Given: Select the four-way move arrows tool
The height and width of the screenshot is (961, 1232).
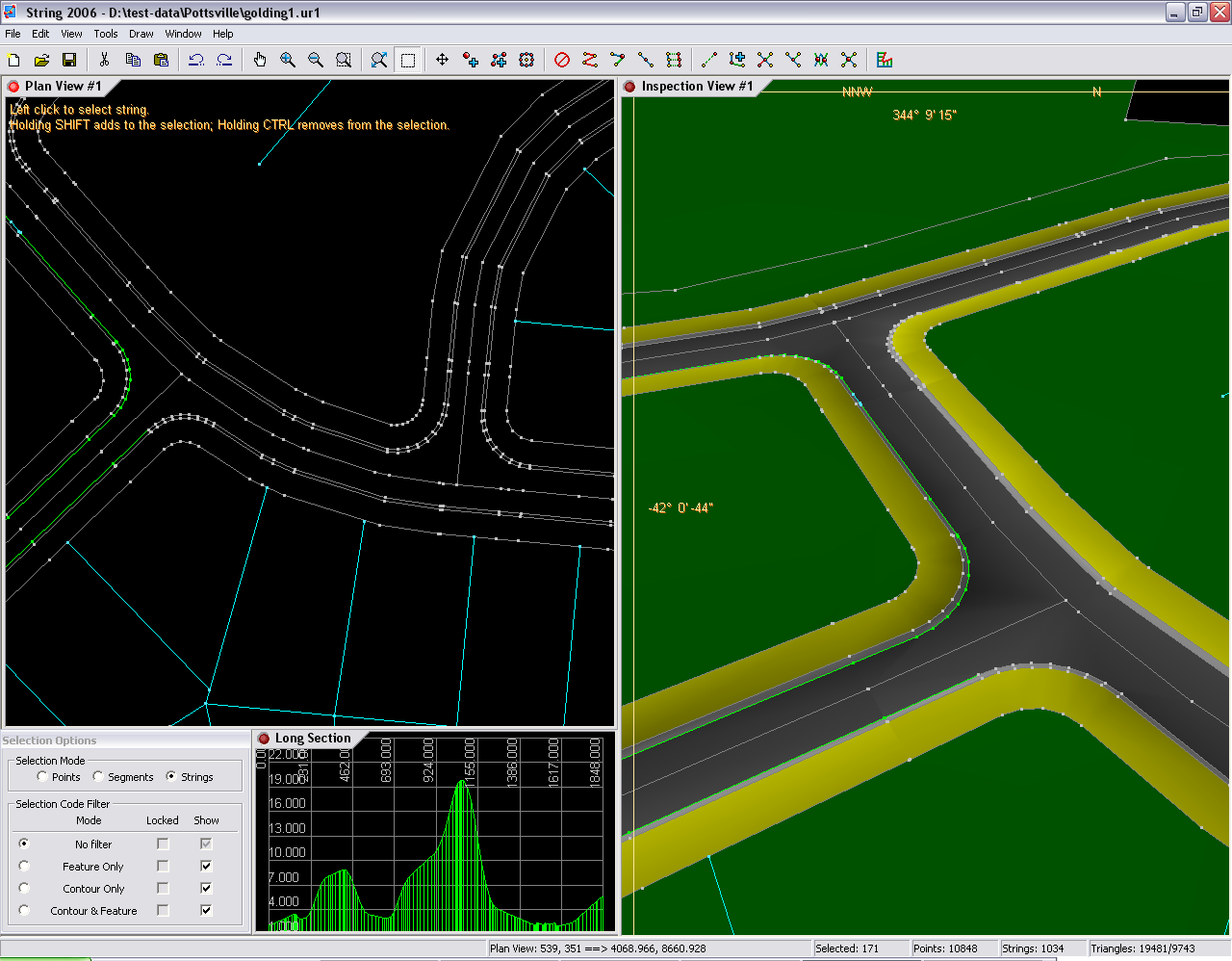Looking at the screenshot, I should pyautogui.click(x=442, y=60).
